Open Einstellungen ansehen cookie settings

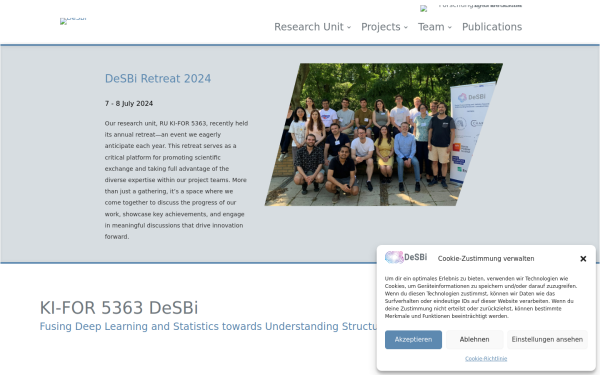pyautogui.click(x=547, y=339)
